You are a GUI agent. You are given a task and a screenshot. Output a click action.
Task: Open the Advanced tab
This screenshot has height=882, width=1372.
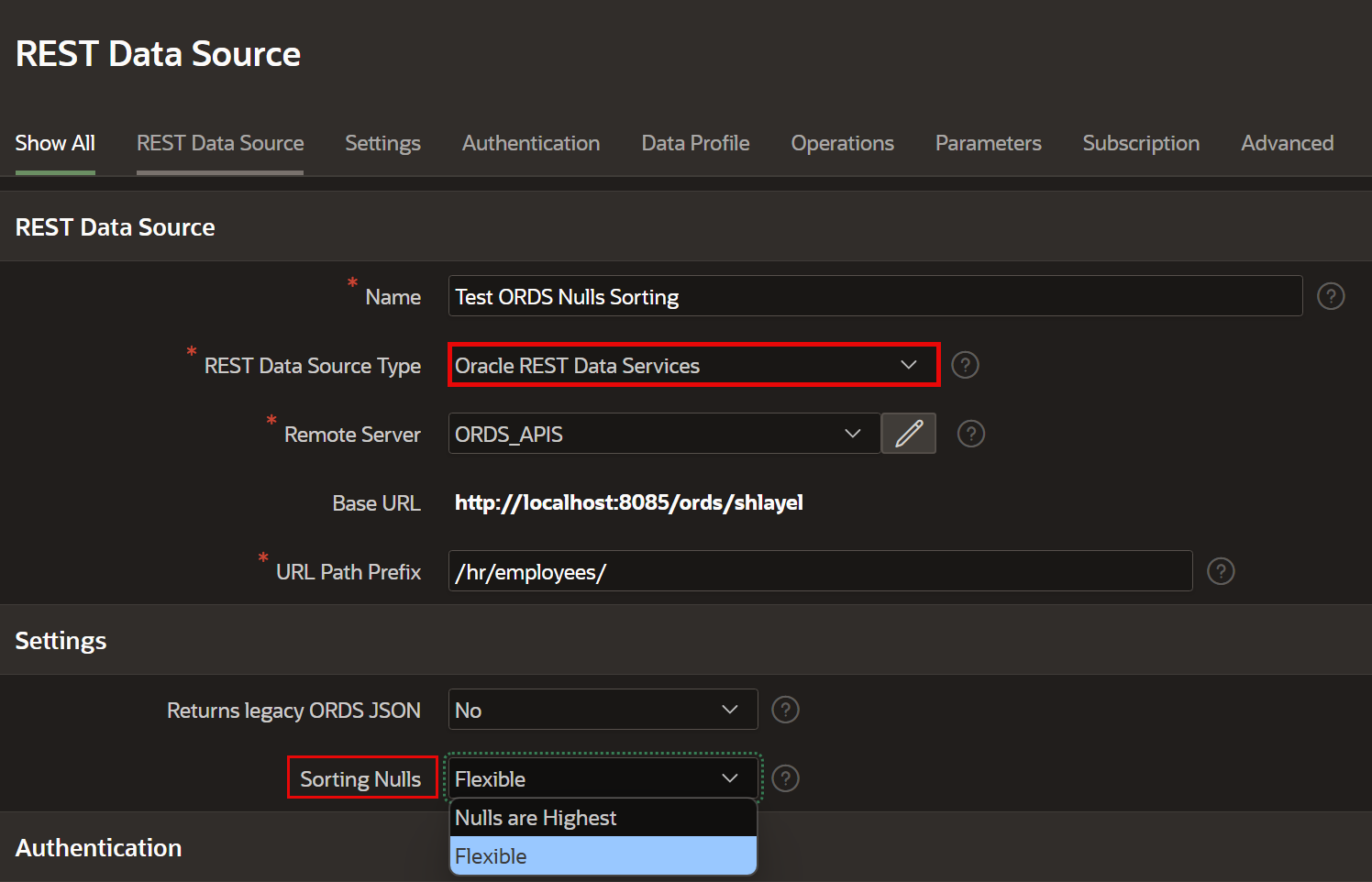(1287, 143)
